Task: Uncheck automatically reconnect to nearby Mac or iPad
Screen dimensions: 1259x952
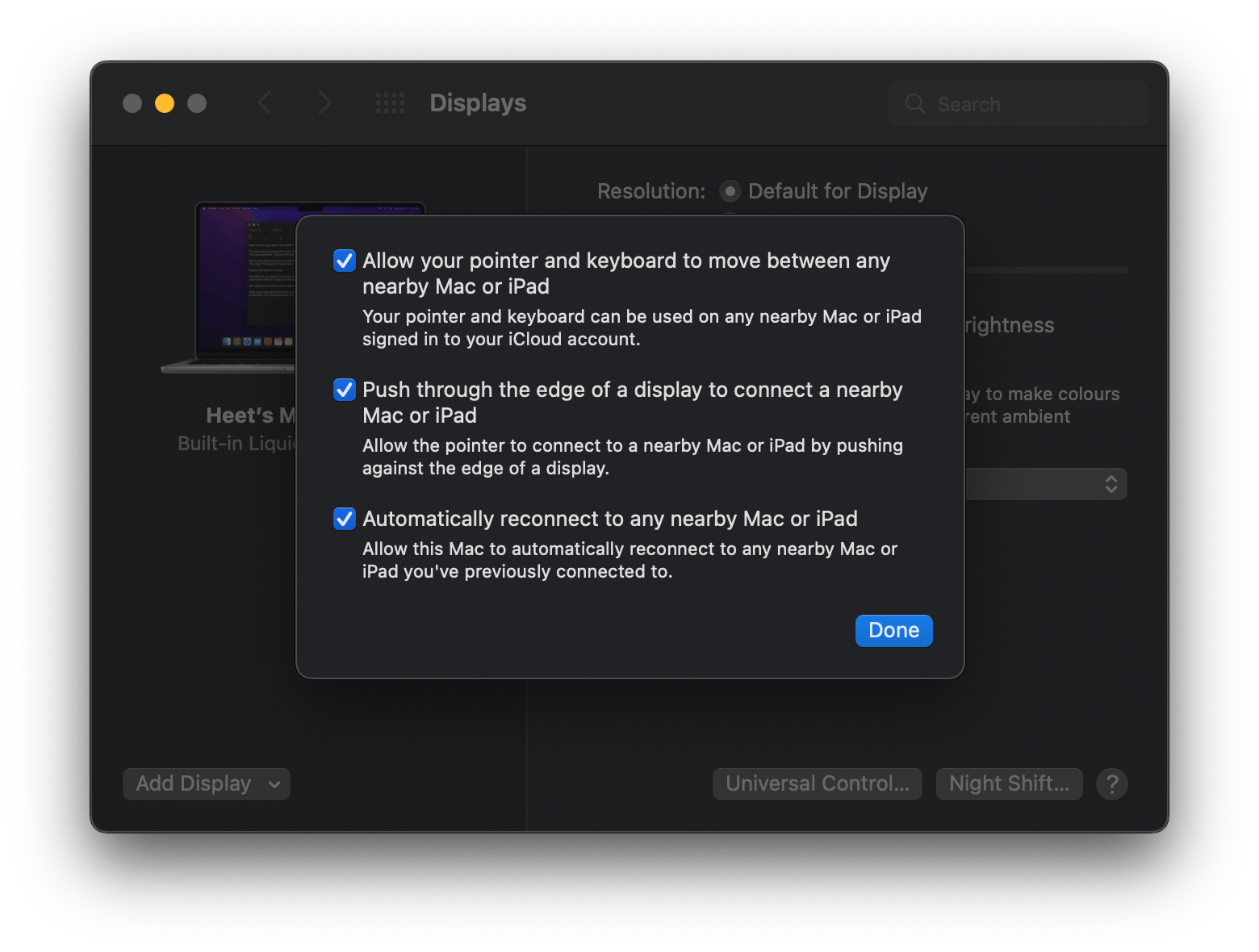Action: click(x=344, y=519)
